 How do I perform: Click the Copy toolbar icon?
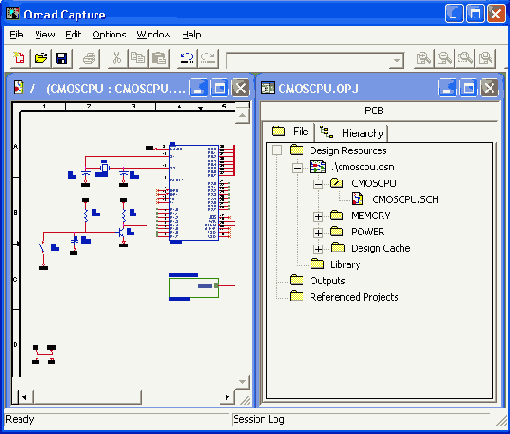tap(138, 58)
